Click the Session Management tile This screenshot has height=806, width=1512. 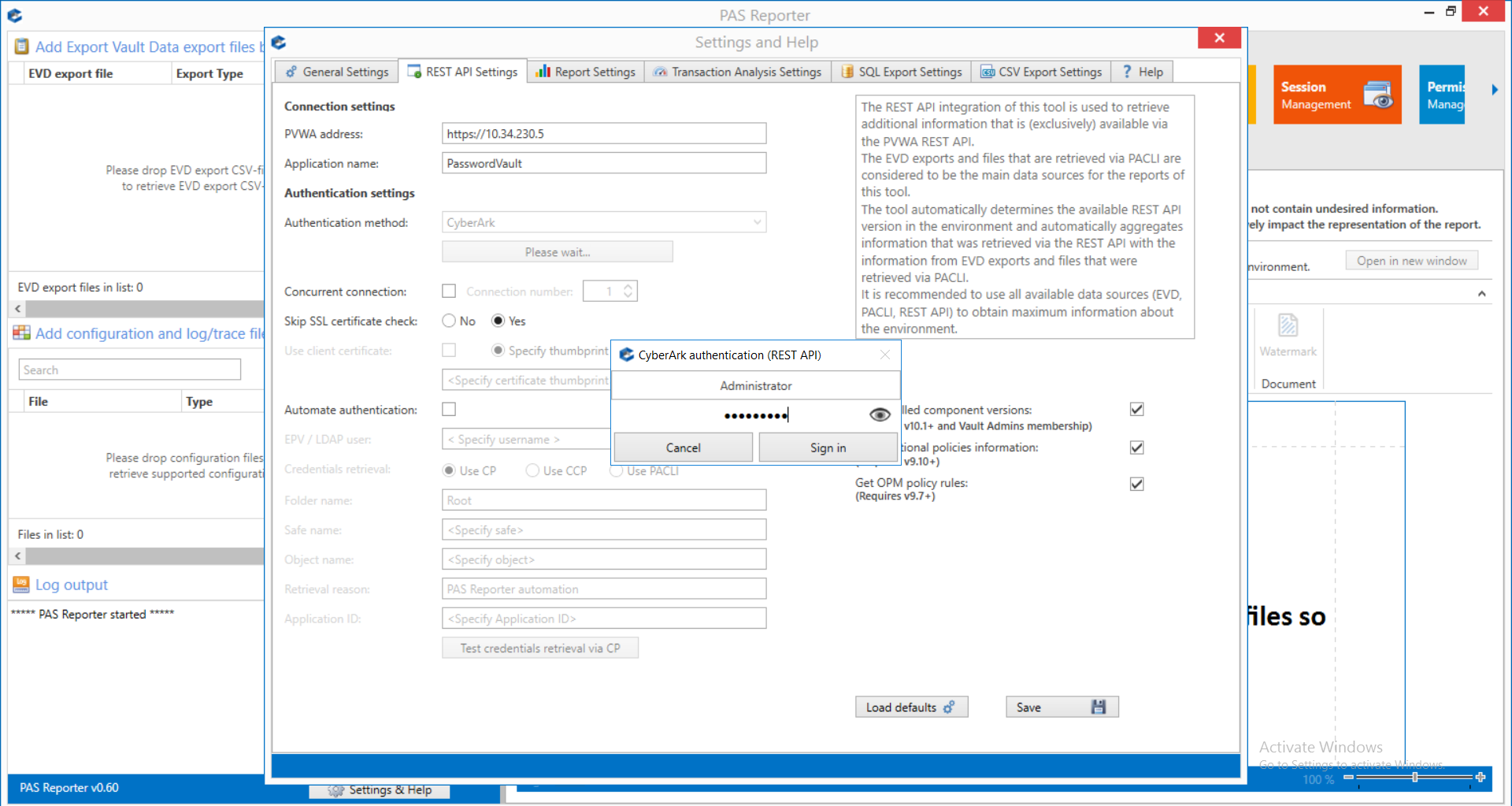pyautogui.click(x=1337, y=95)
